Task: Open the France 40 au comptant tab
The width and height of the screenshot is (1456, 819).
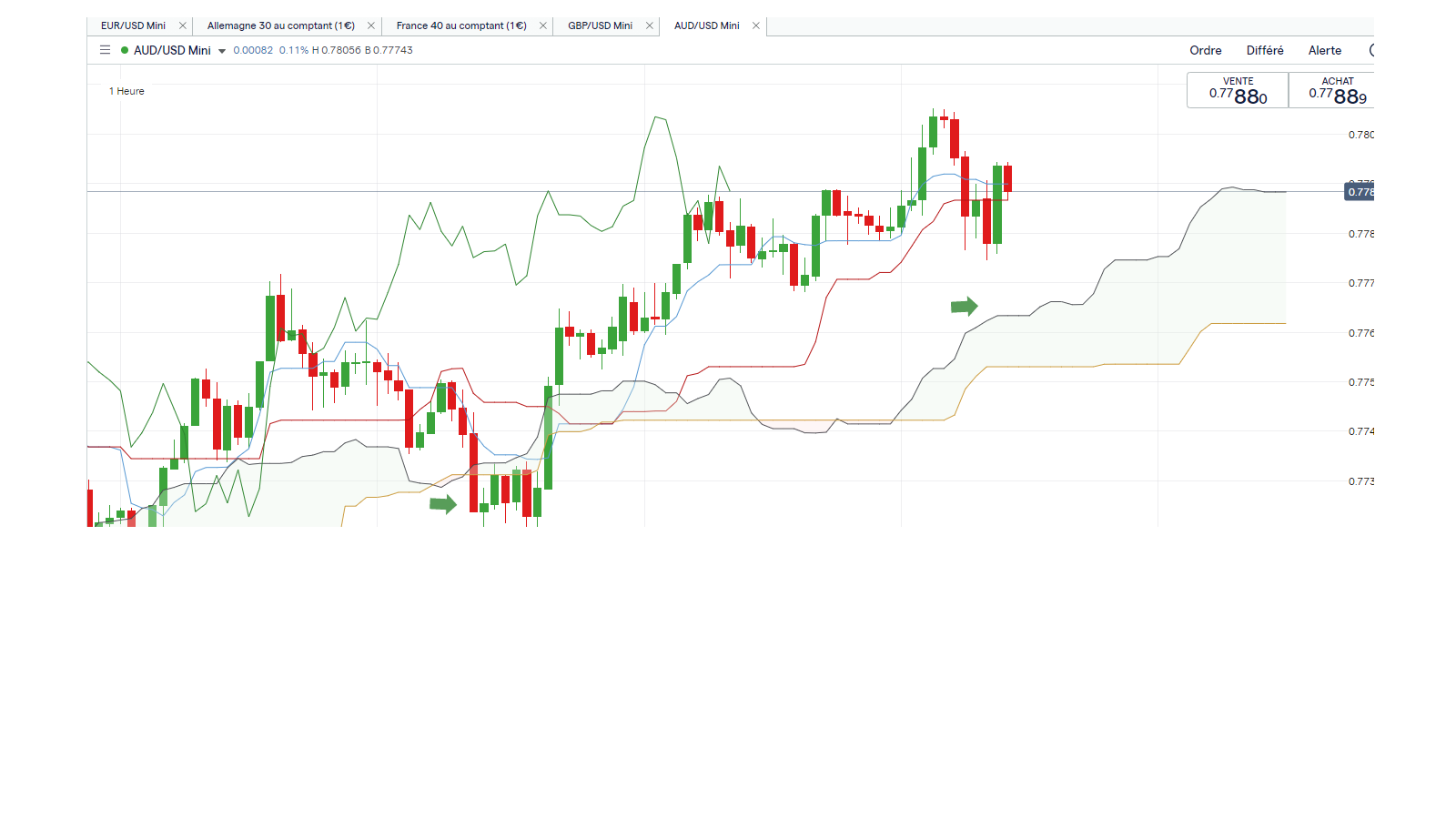Action: point(461,25)
